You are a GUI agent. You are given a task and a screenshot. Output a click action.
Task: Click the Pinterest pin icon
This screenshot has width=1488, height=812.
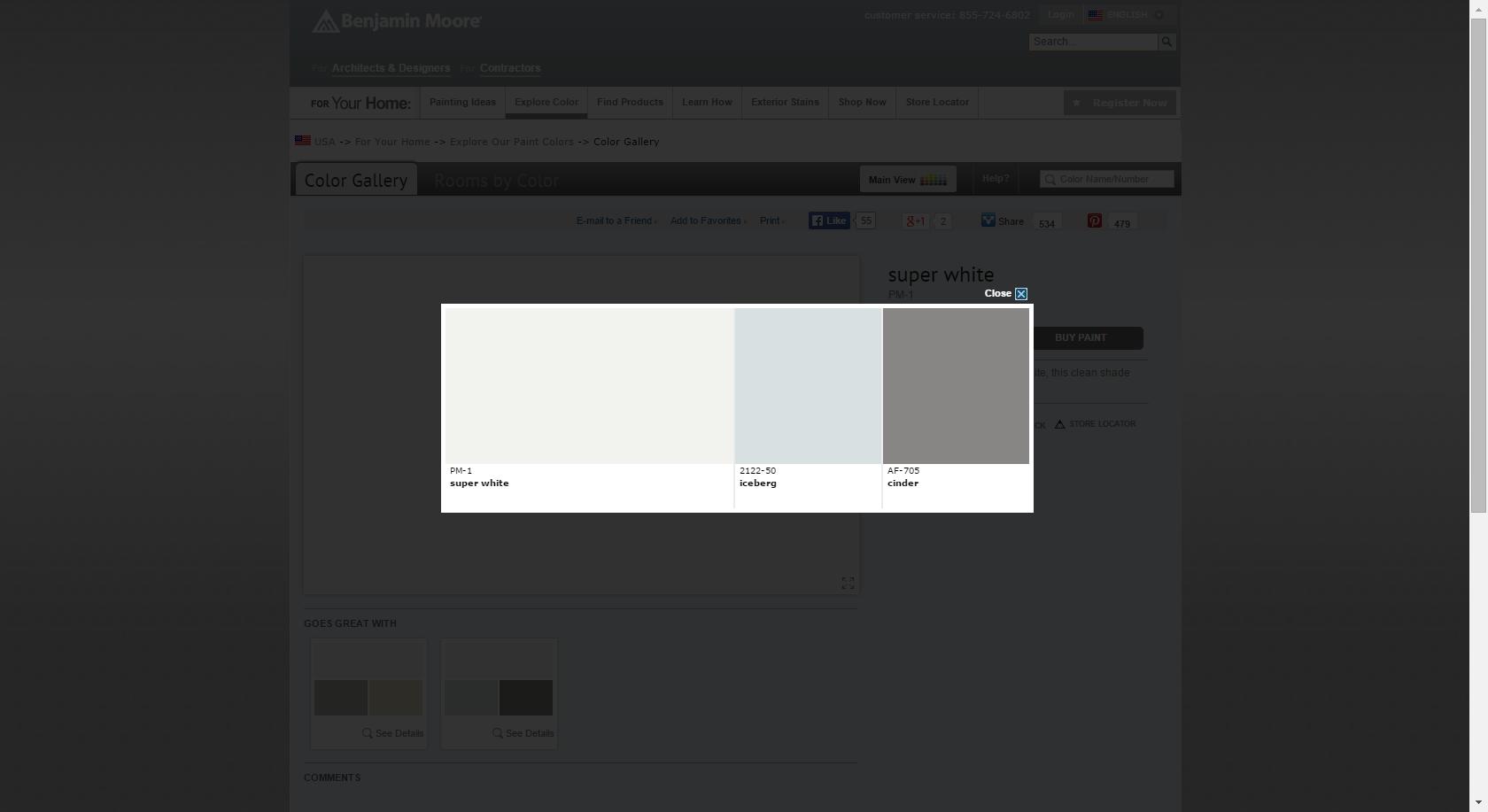click(1095, 221)
